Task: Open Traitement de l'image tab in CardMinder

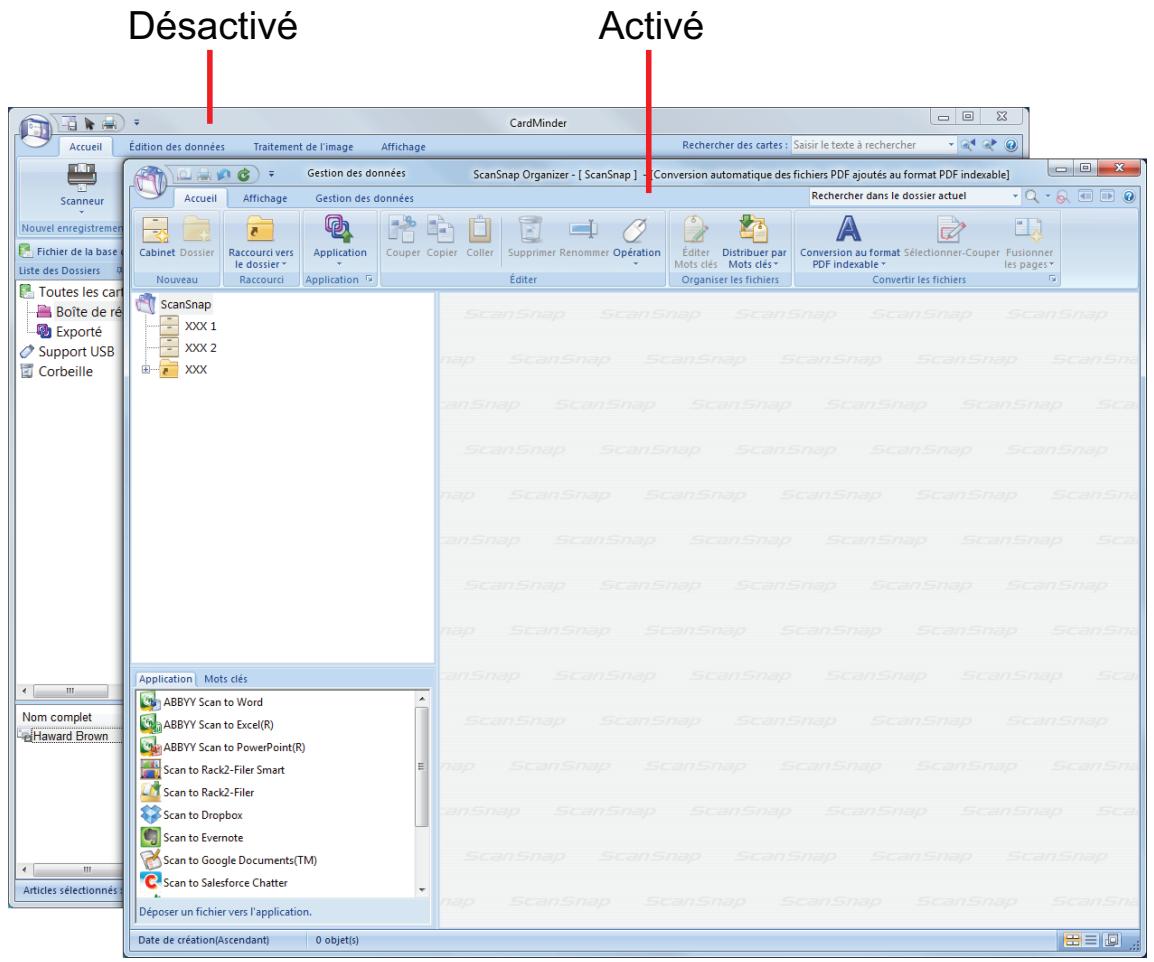Action: click(x=303, y=146)
